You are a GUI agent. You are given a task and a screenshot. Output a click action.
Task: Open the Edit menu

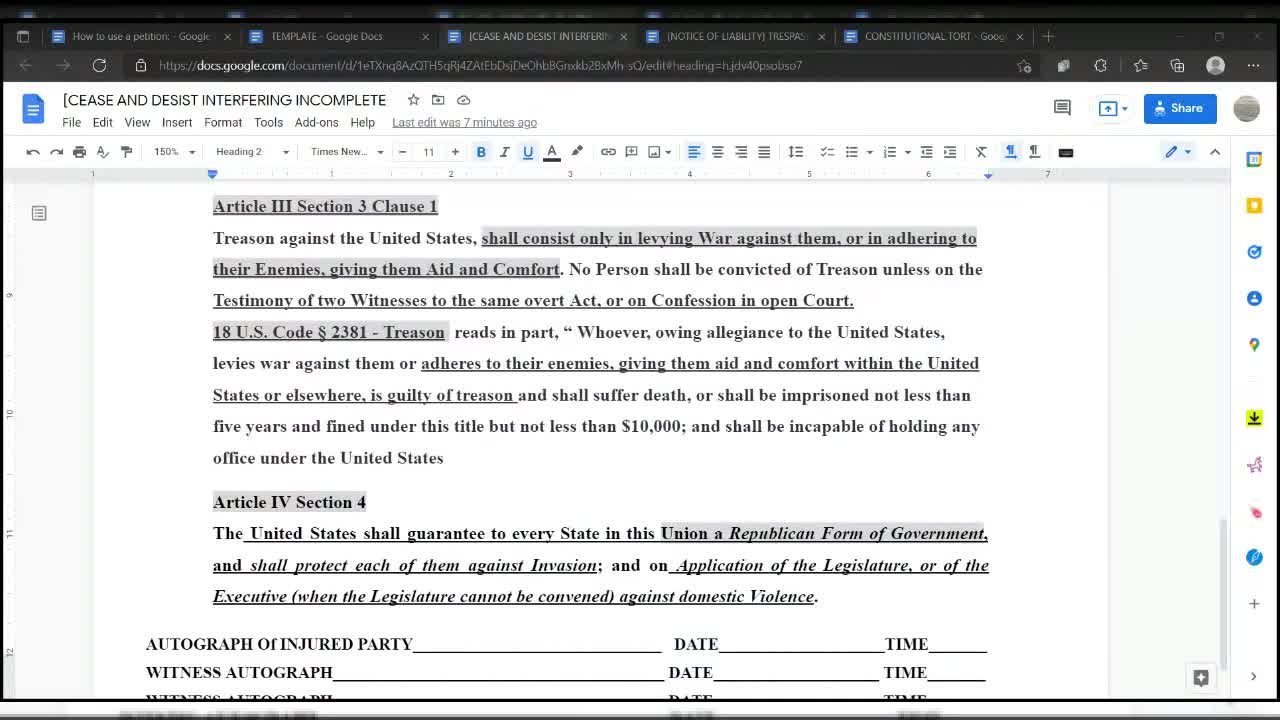pos(103,122)
